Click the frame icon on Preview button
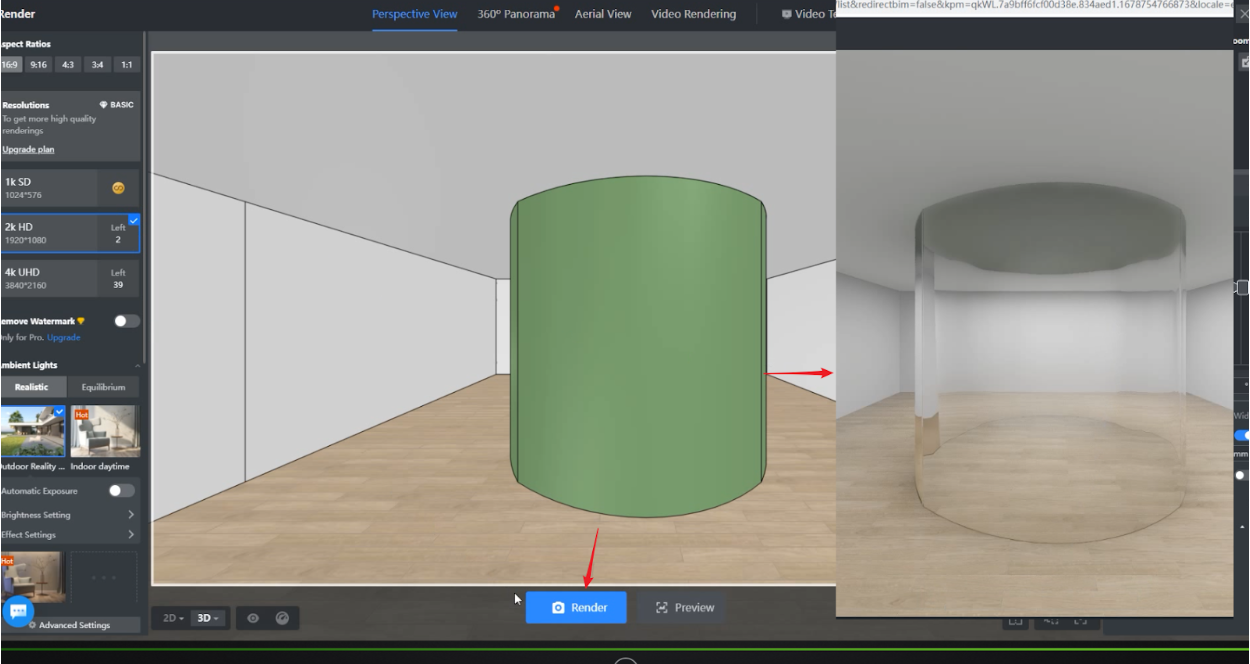This screenshot has width=1250, height=664. pos(661,607)
